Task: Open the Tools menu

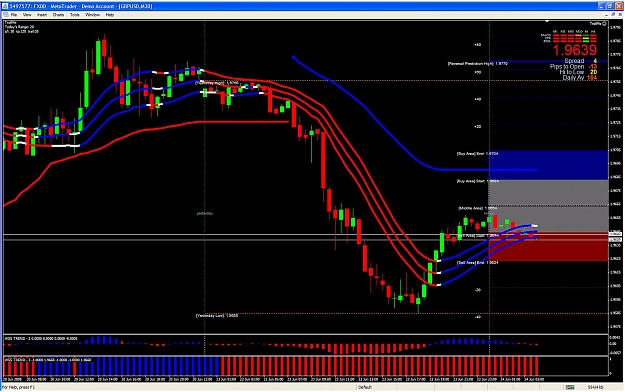Action: [75, 15]
